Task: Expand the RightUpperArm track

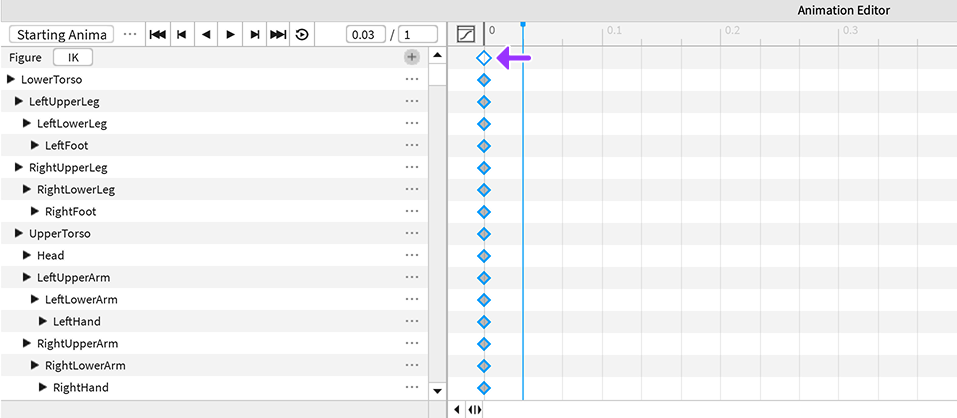Action: point(27,343)
